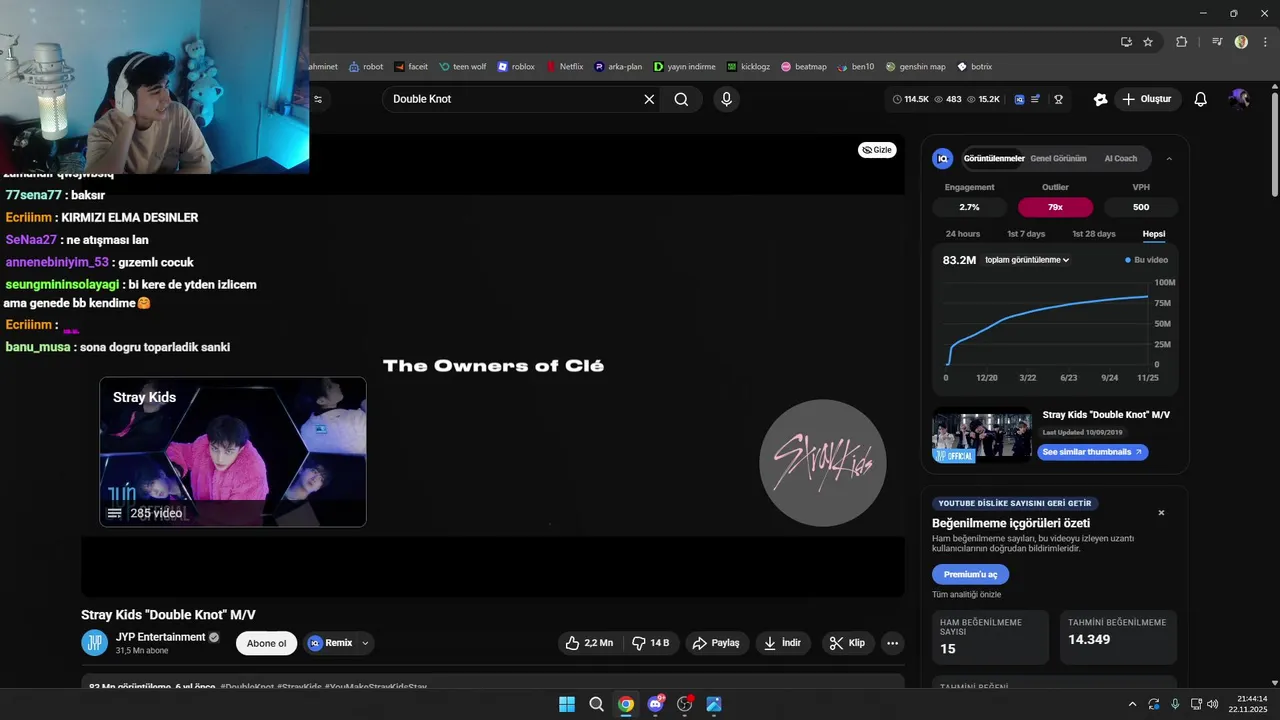
Task: Share the video with Paylaş
Action: point(716,643)
